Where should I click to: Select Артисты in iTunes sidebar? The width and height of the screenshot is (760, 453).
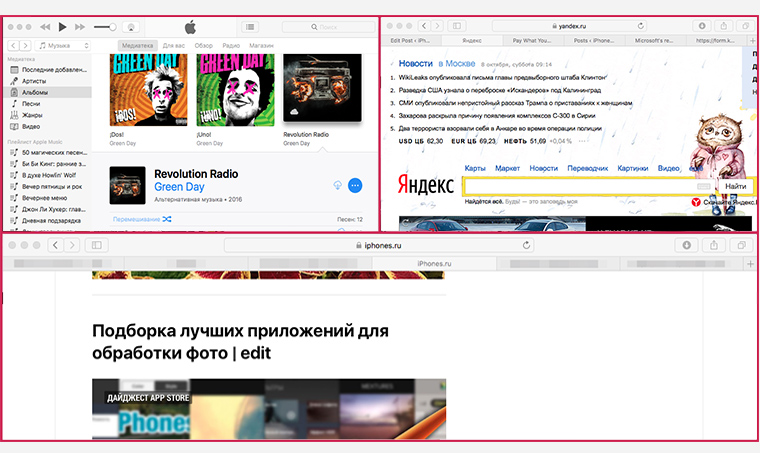pos(48,81)
